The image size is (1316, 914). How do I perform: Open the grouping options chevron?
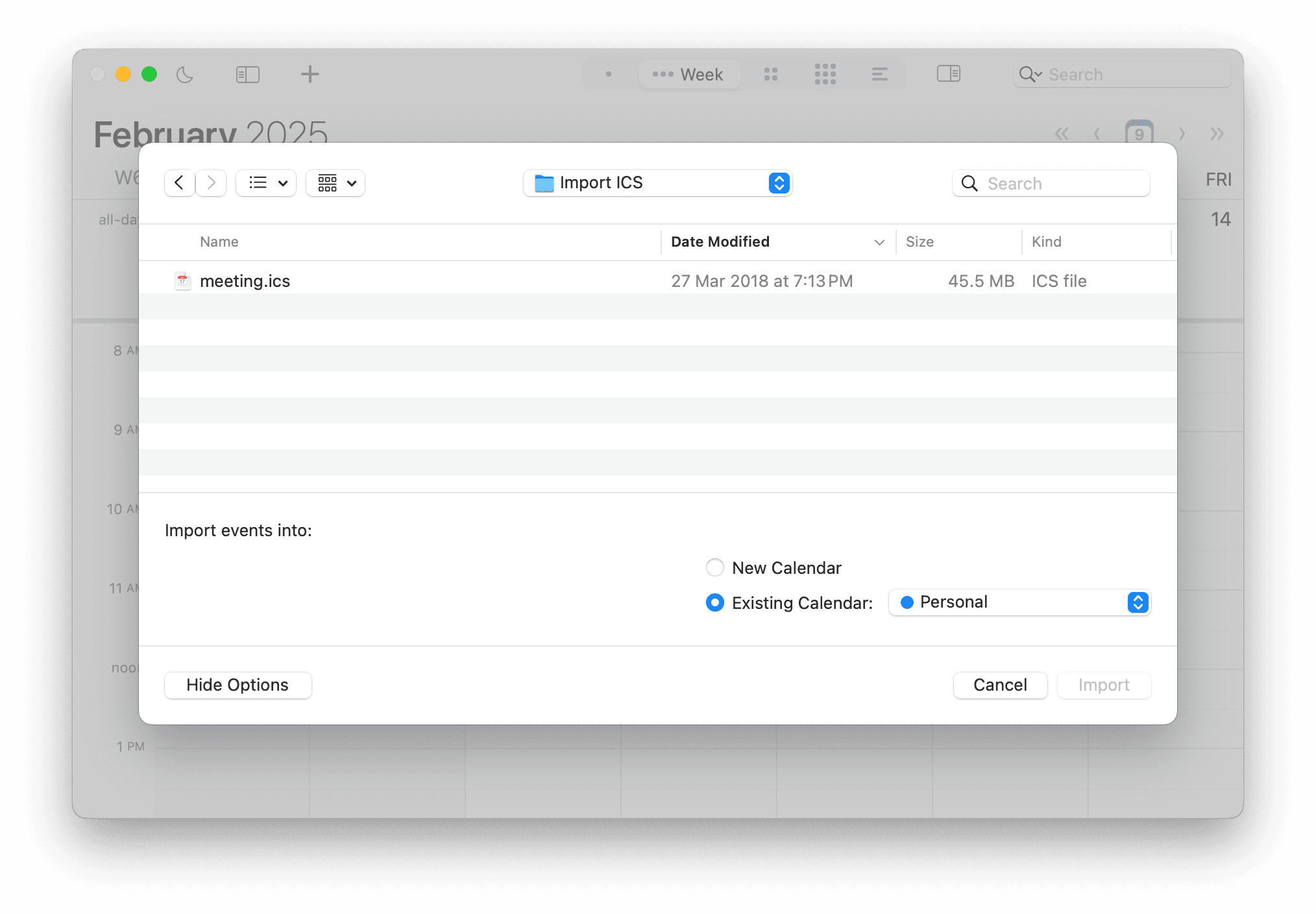click(x=352, y=182)
